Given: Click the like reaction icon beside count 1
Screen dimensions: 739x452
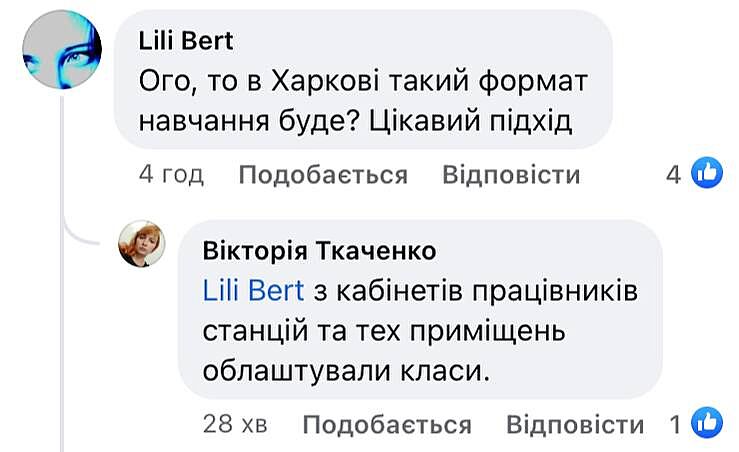Looking at the screenshot, I should coord(706,423).
